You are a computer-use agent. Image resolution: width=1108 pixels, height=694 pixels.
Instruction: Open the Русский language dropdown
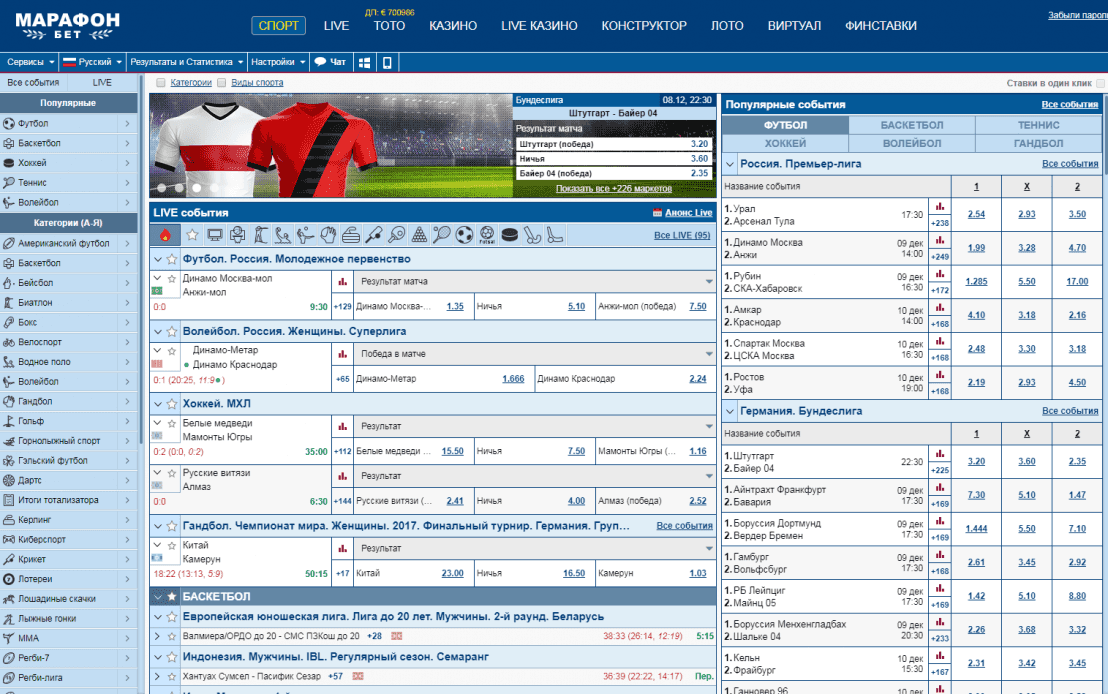coord(93,62)
